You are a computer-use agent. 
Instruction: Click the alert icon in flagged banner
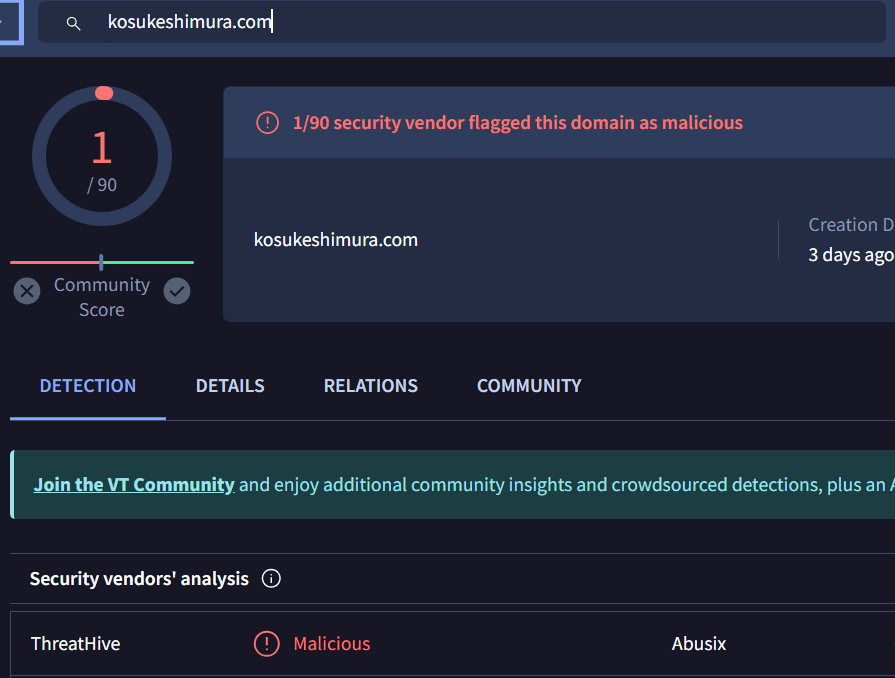point(267,123)
